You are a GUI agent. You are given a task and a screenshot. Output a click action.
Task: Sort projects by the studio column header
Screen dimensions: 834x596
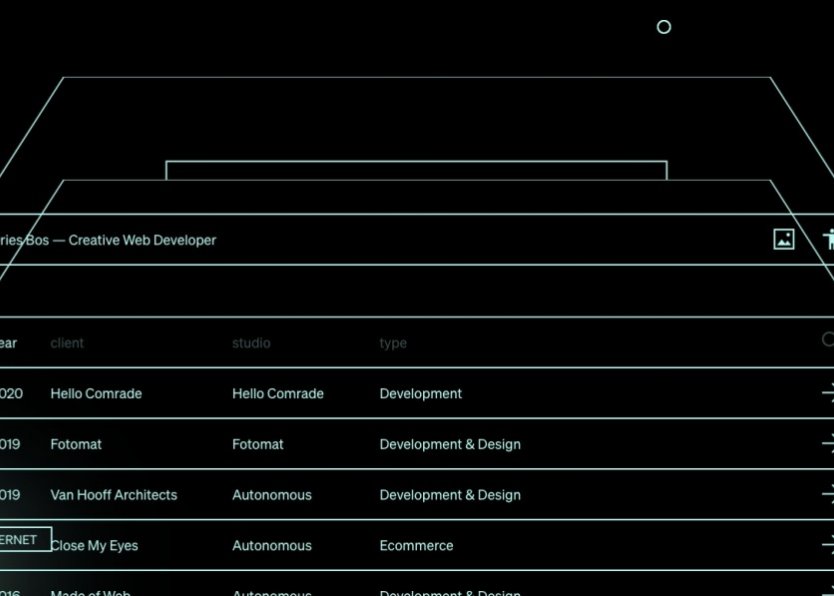coord(251,343)
